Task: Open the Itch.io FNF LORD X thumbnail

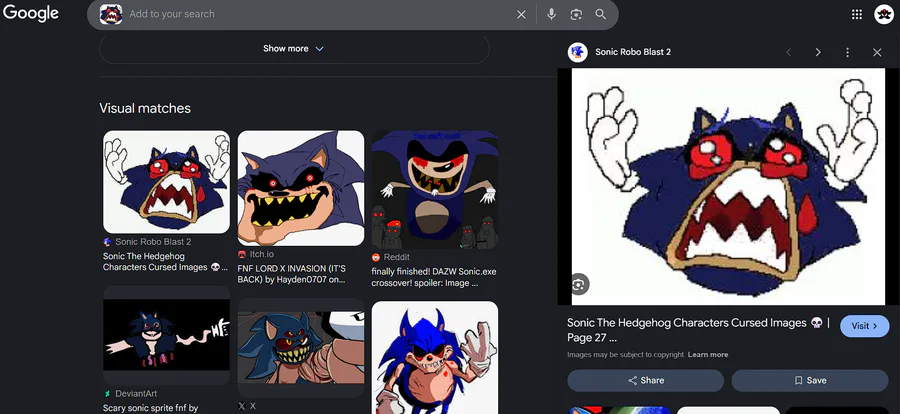Action: (x=301, y=188)
